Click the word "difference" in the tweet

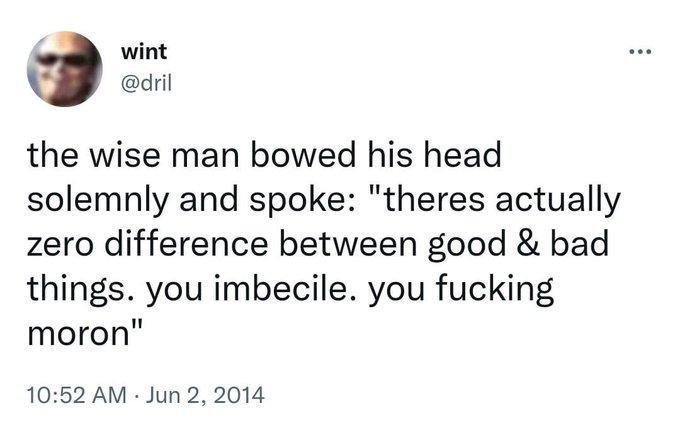(186, 243)
